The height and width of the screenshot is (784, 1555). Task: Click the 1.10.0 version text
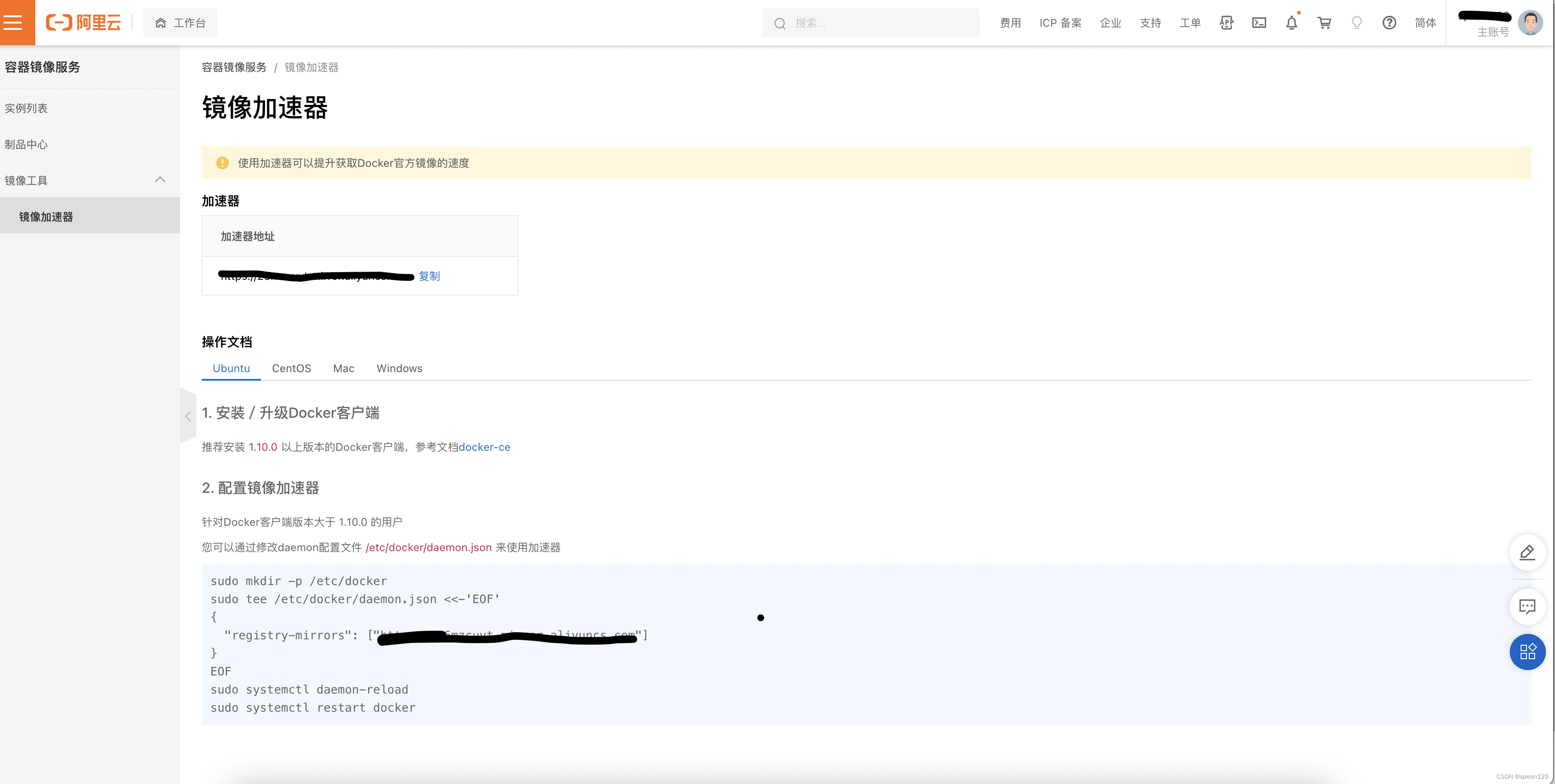[263, 447]
